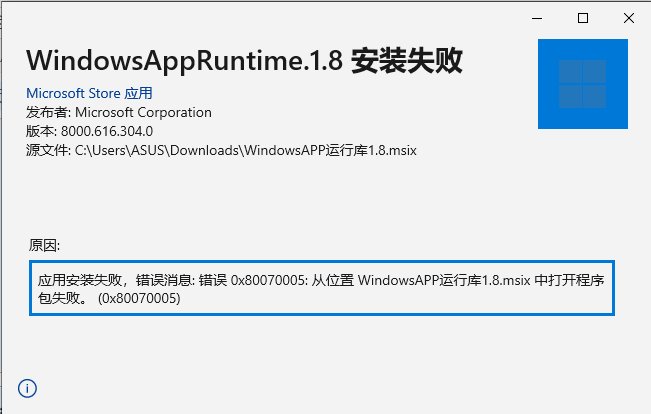Close the installer failure window

[629, 18]
